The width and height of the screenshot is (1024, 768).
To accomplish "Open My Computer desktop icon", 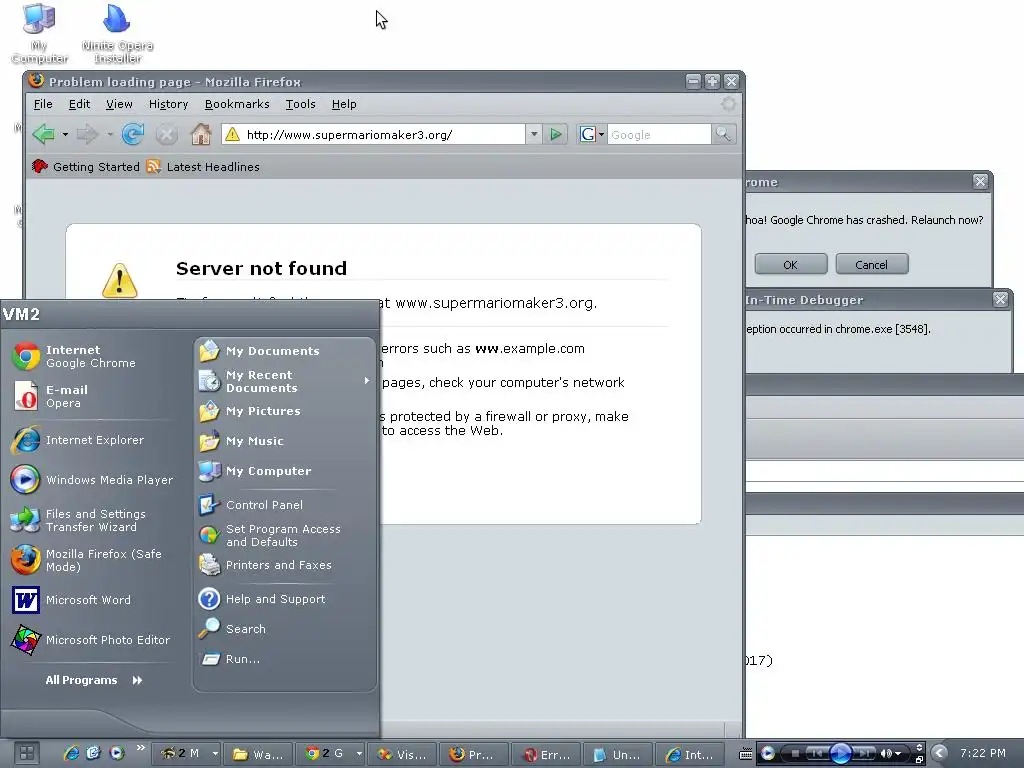I will click(x=39, y=34).
